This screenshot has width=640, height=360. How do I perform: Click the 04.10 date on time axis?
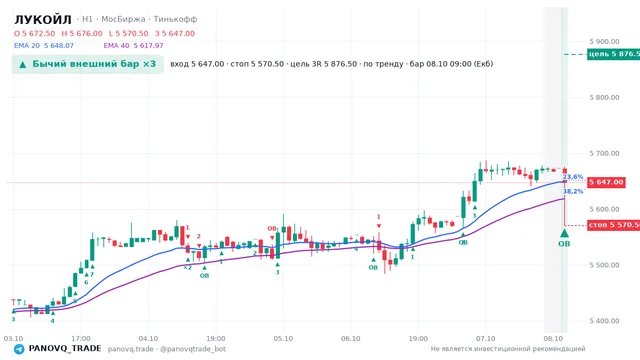(148, 339)
